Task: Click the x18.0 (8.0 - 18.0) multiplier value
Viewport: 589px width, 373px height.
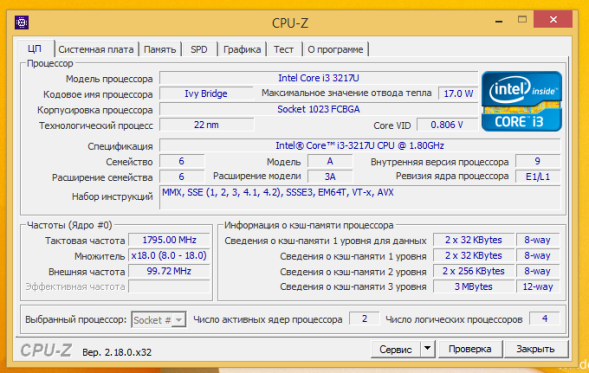Action: [169, 256]
